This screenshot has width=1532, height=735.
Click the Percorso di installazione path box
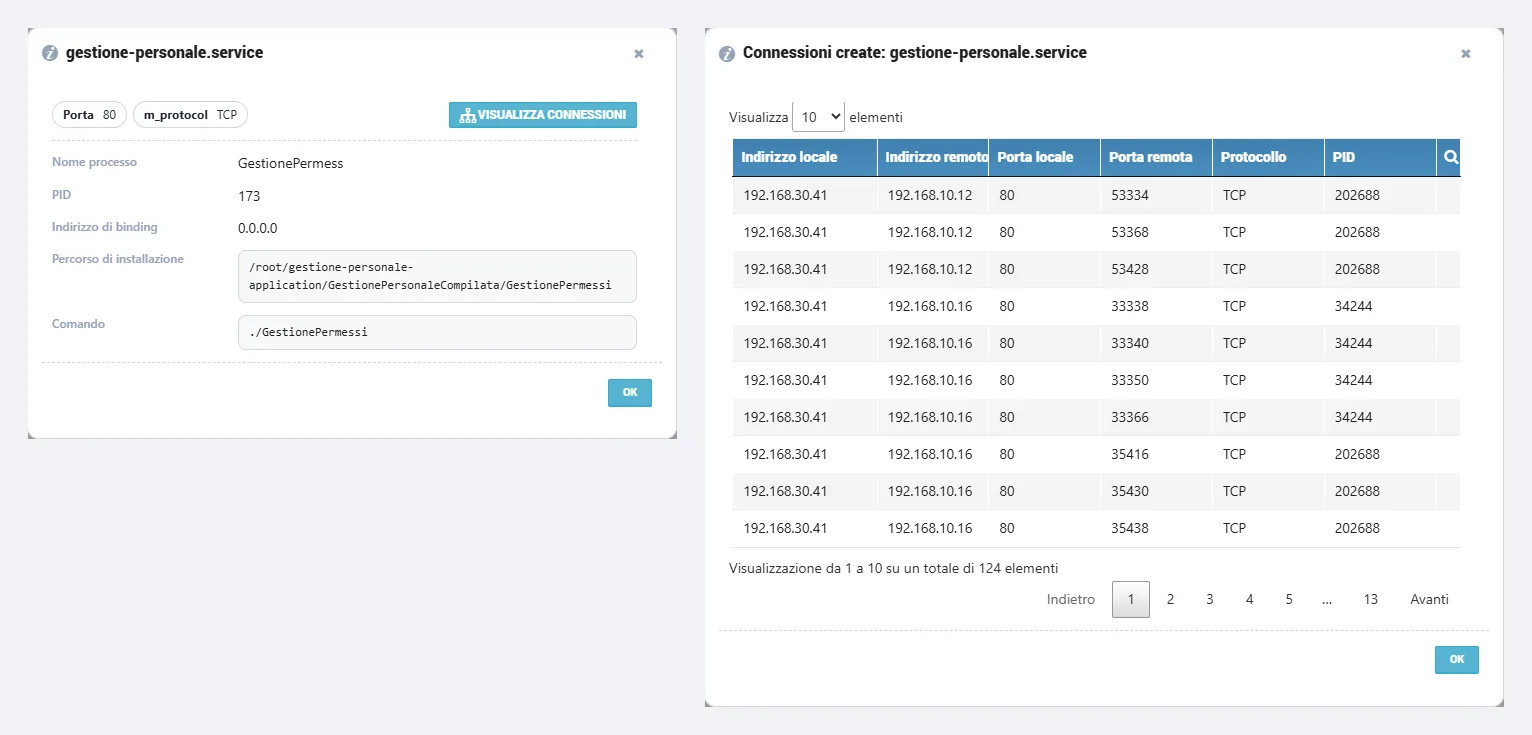[x=437, y=276]
